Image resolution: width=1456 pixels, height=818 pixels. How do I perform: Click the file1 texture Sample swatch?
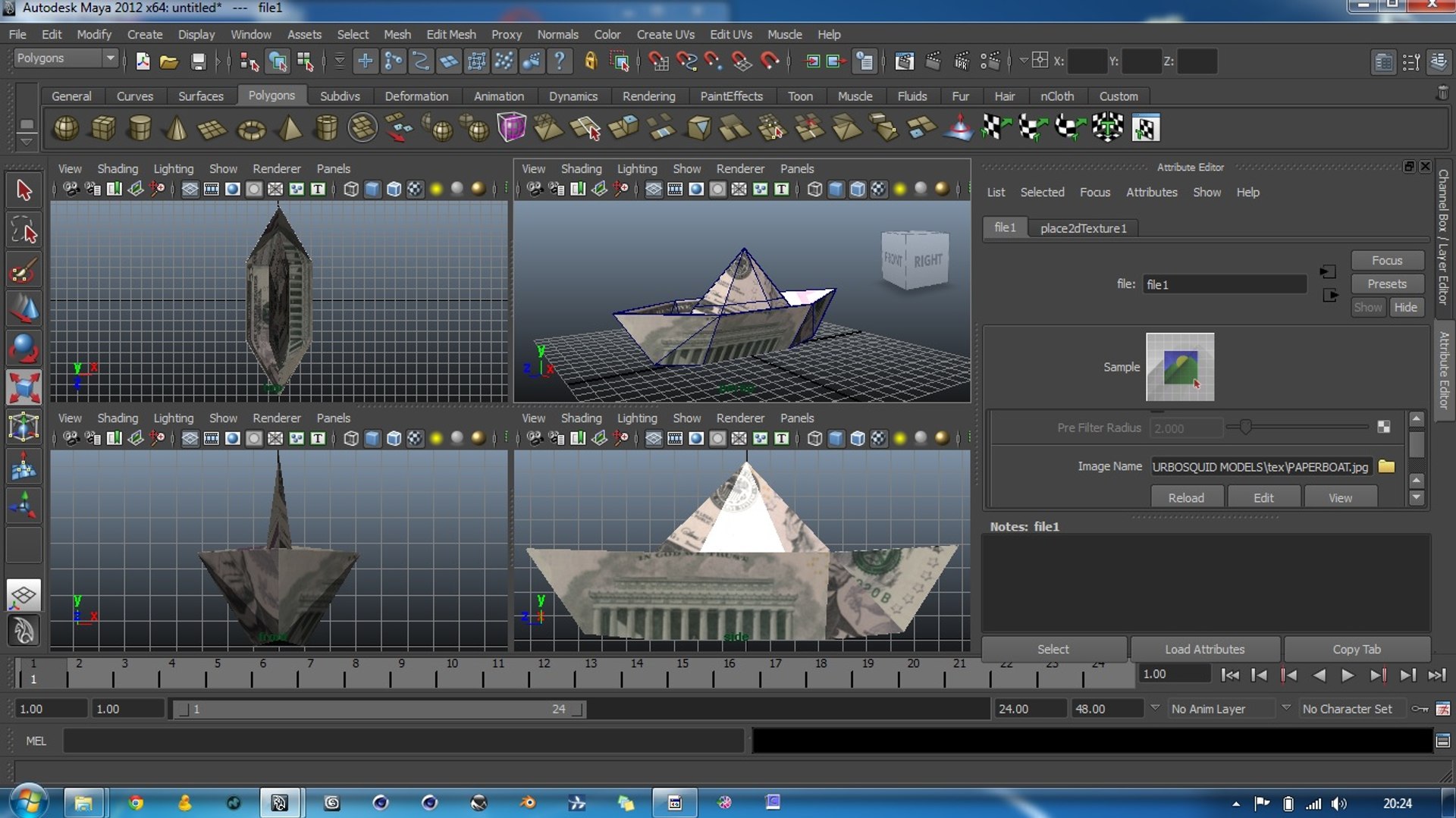pos(1180,367)
